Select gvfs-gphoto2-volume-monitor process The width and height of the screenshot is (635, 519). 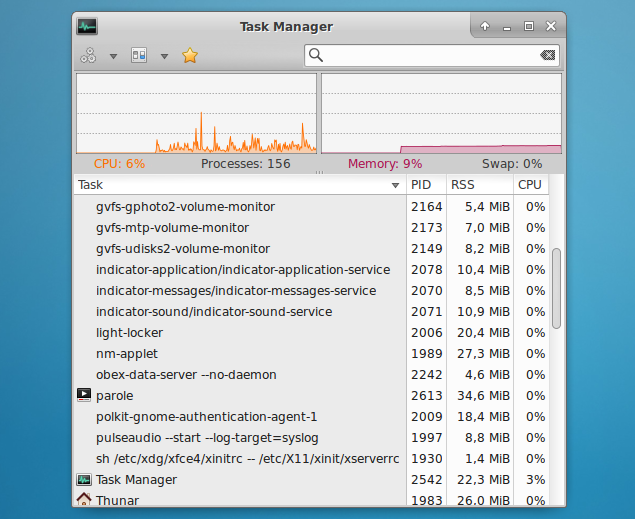[185, 206]
